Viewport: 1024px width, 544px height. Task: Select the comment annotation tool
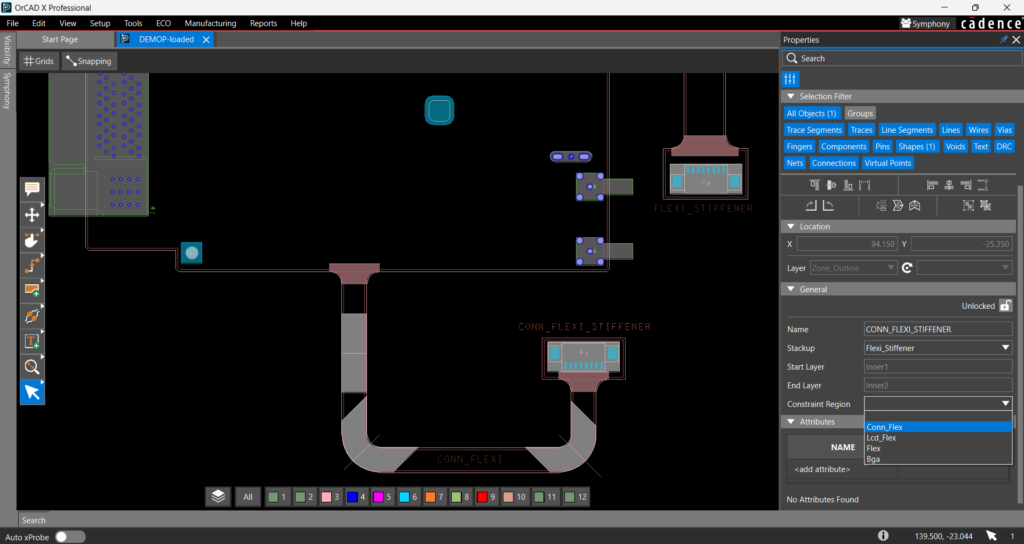(32, 189)
